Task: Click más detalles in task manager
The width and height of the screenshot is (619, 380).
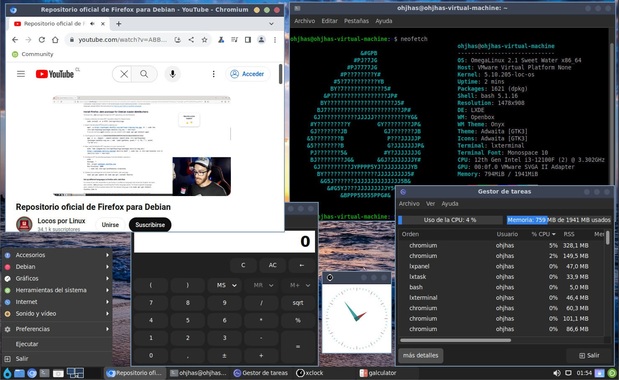Action: (x=420, y=355)
